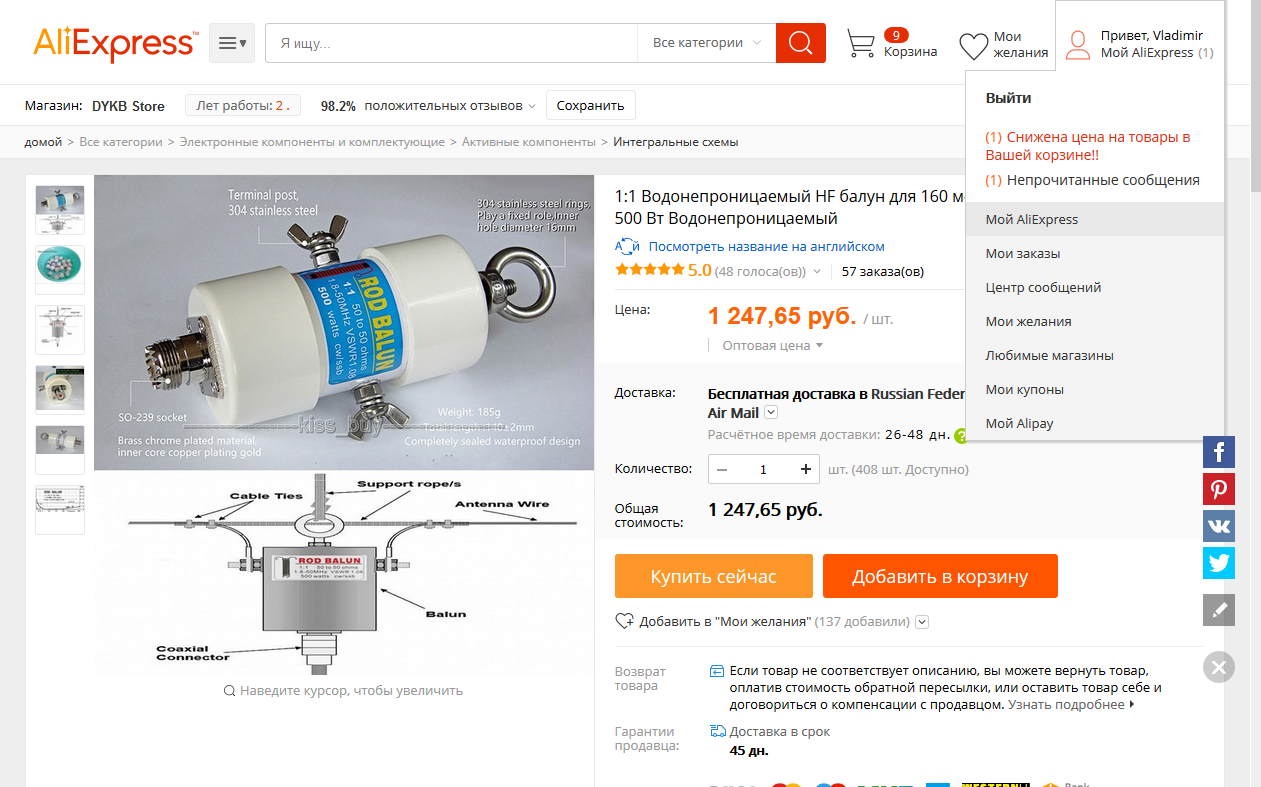
Task: Share on Facebook icon
Action: (x=1219, y=452)
